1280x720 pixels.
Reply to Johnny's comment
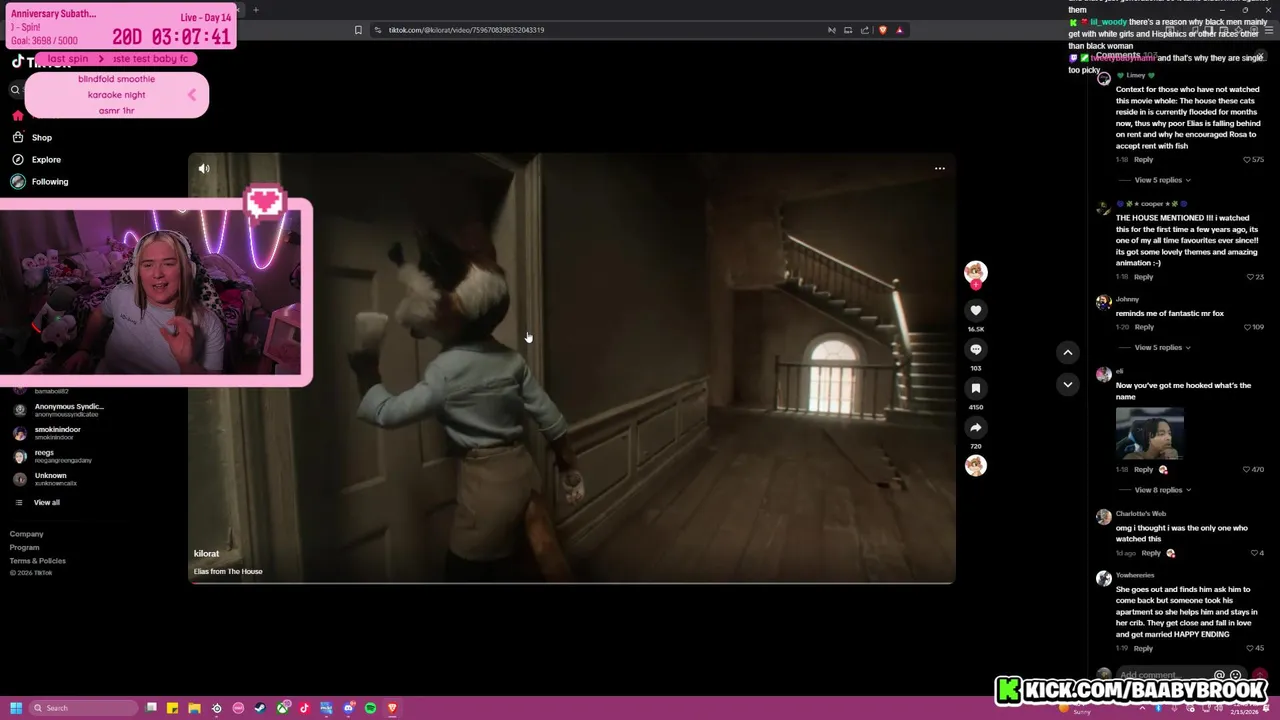(1143, 327)
